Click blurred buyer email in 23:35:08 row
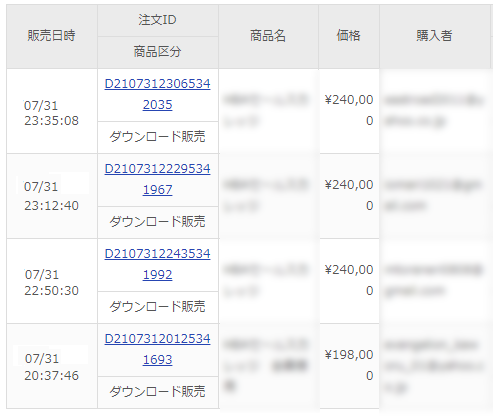493x417 pixels. [433, 110]
